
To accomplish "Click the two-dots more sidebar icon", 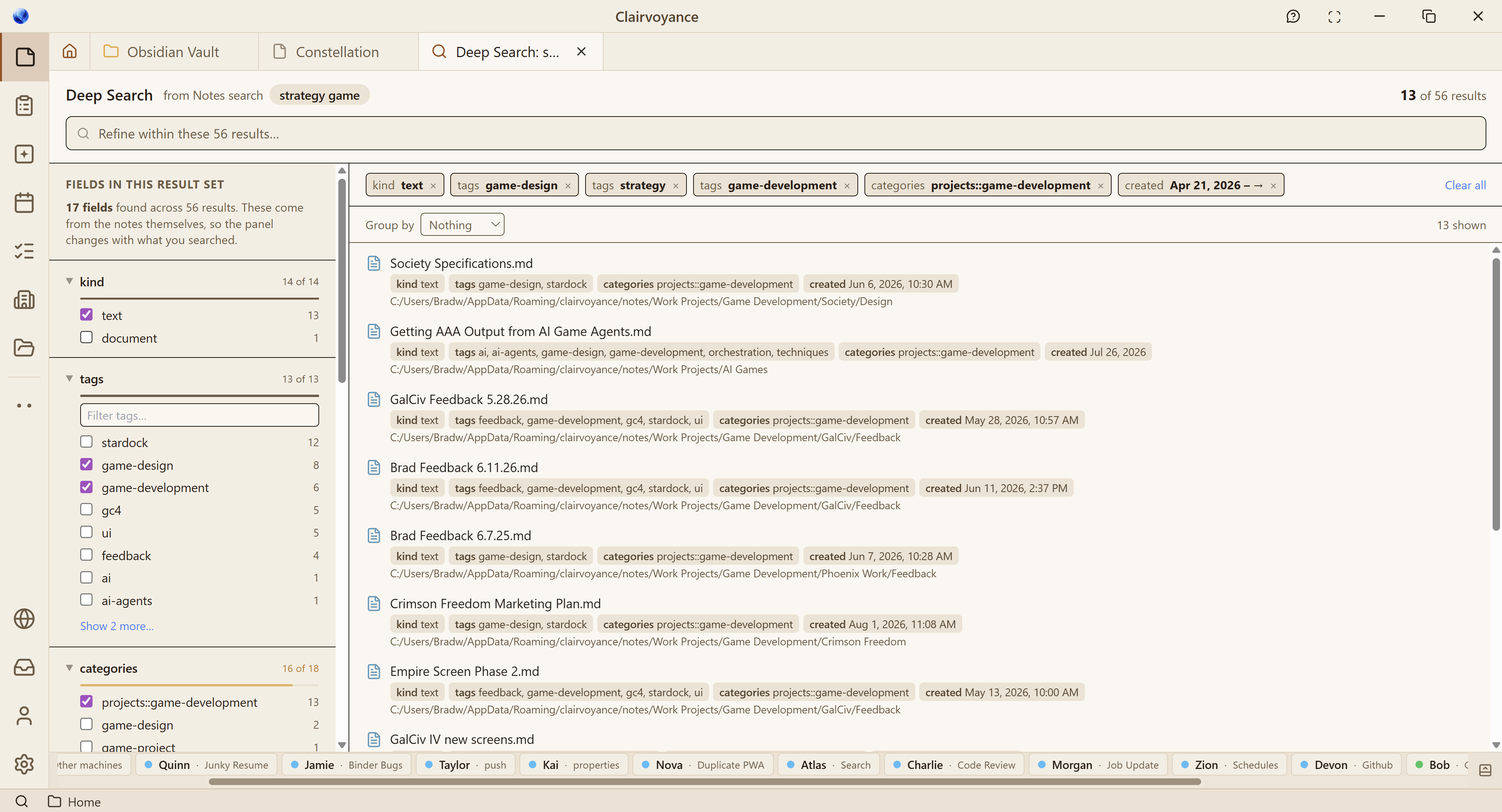I will tap(24, 405).
